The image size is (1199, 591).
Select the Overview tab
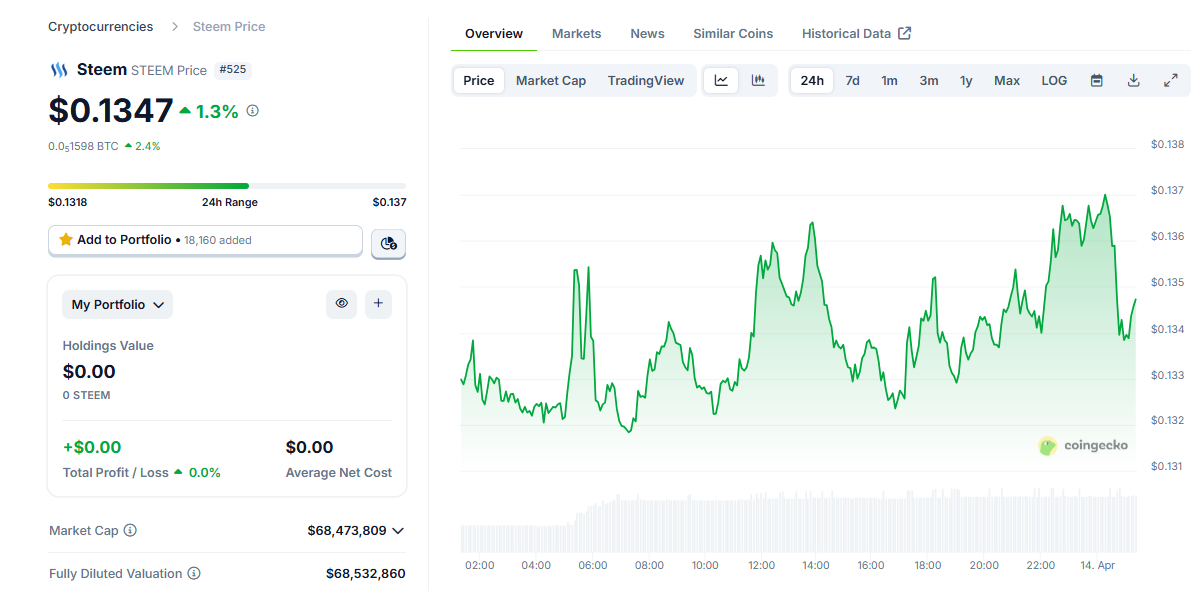[x=494, y=34]
